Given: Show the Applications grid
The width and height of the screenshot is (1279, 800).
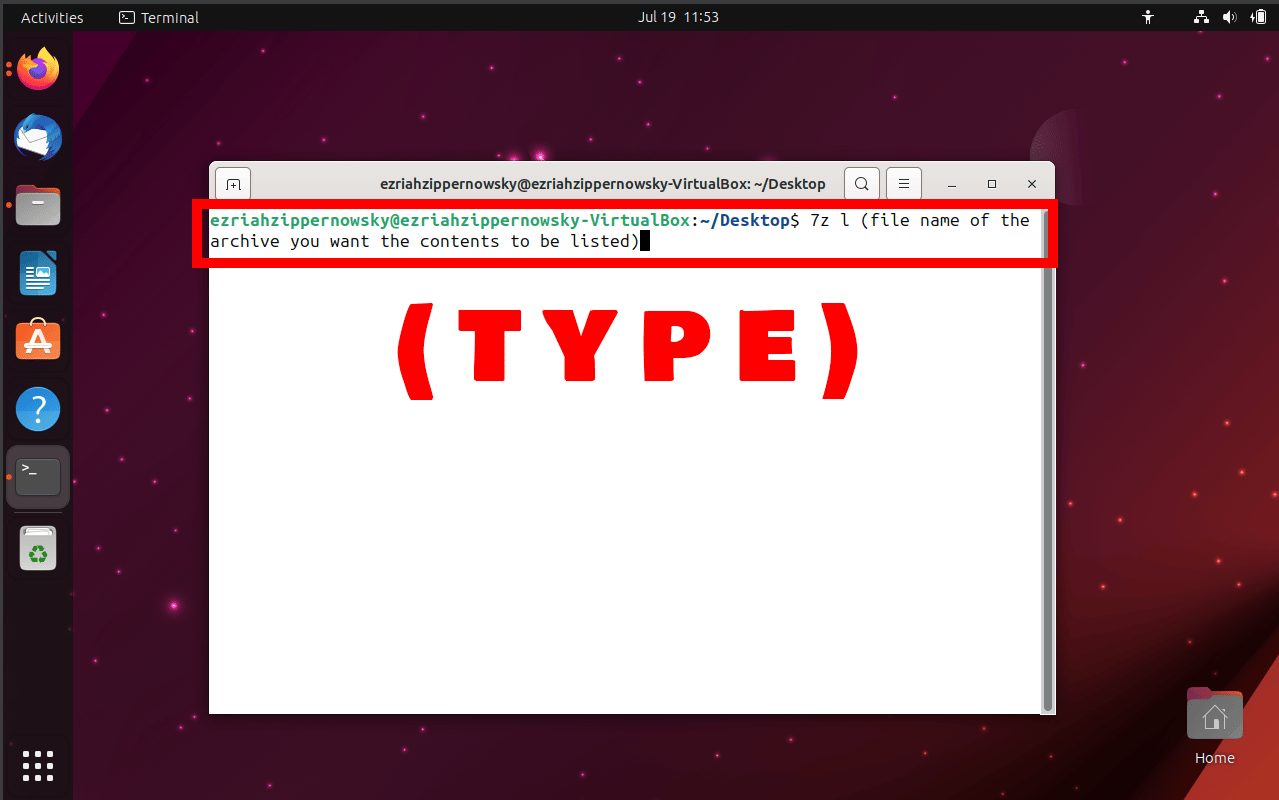Looking at the screenshot, I should [x=37, y=766].
